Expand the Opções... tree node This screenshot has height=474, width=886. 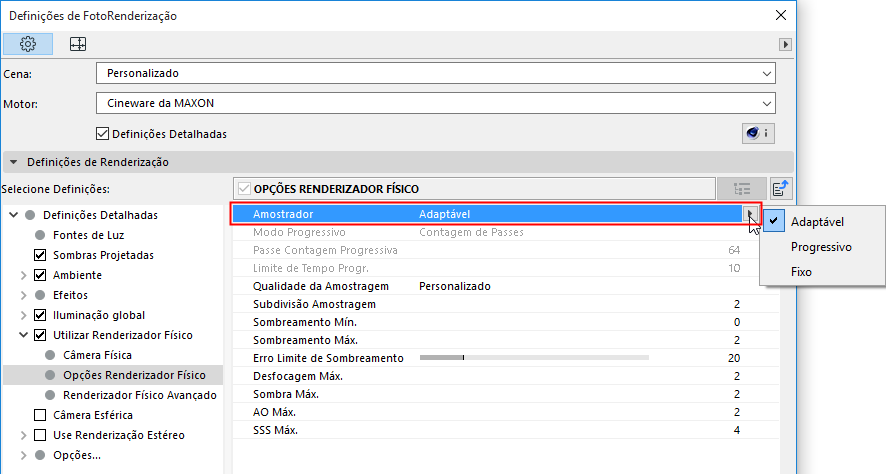(23, 455)
